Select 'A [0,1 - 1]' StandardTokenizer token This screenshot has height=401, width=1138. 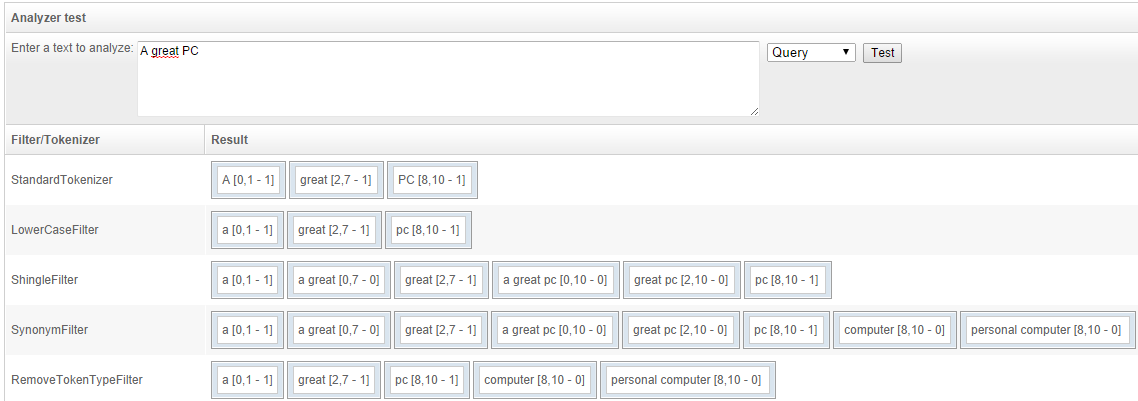(x=248, y=180)
